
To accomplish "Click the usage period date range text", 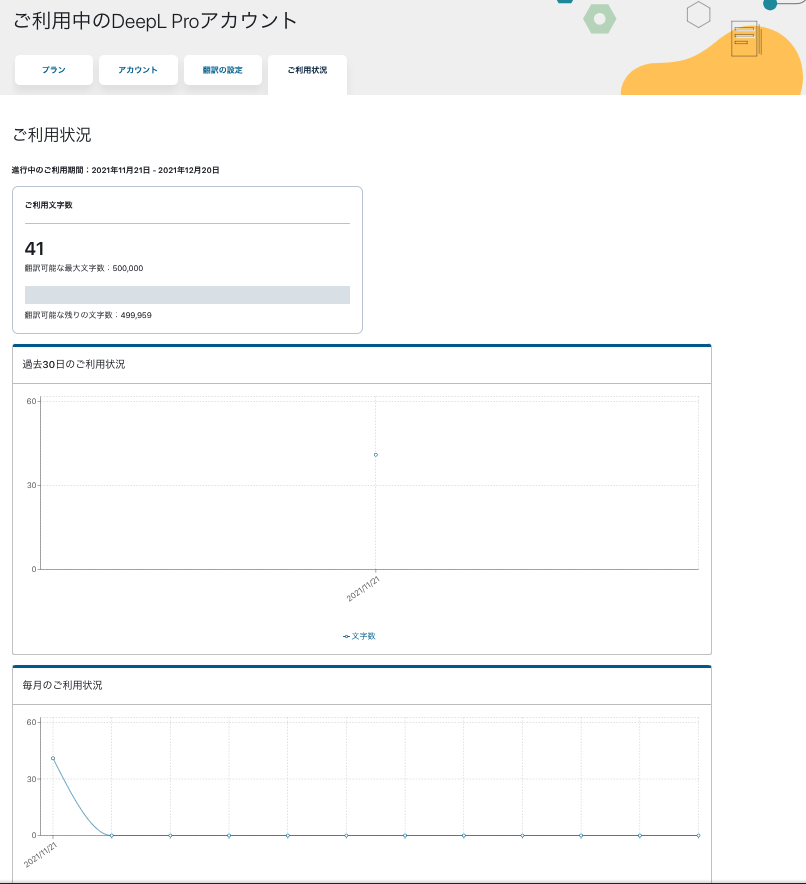I will [116, 170].
